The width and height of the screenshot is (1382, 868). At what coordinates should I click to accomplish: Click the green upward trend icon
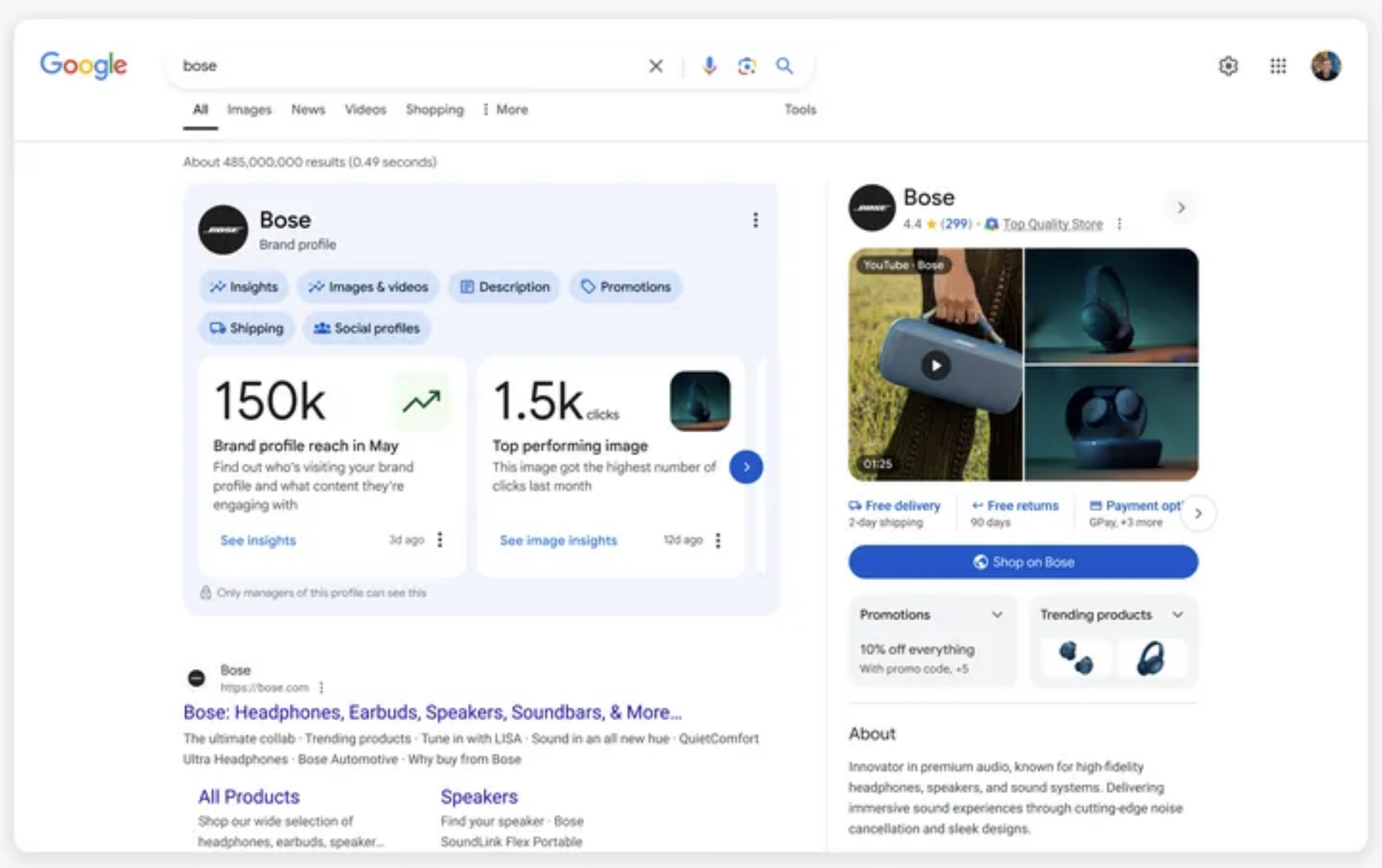coord(422,401)
